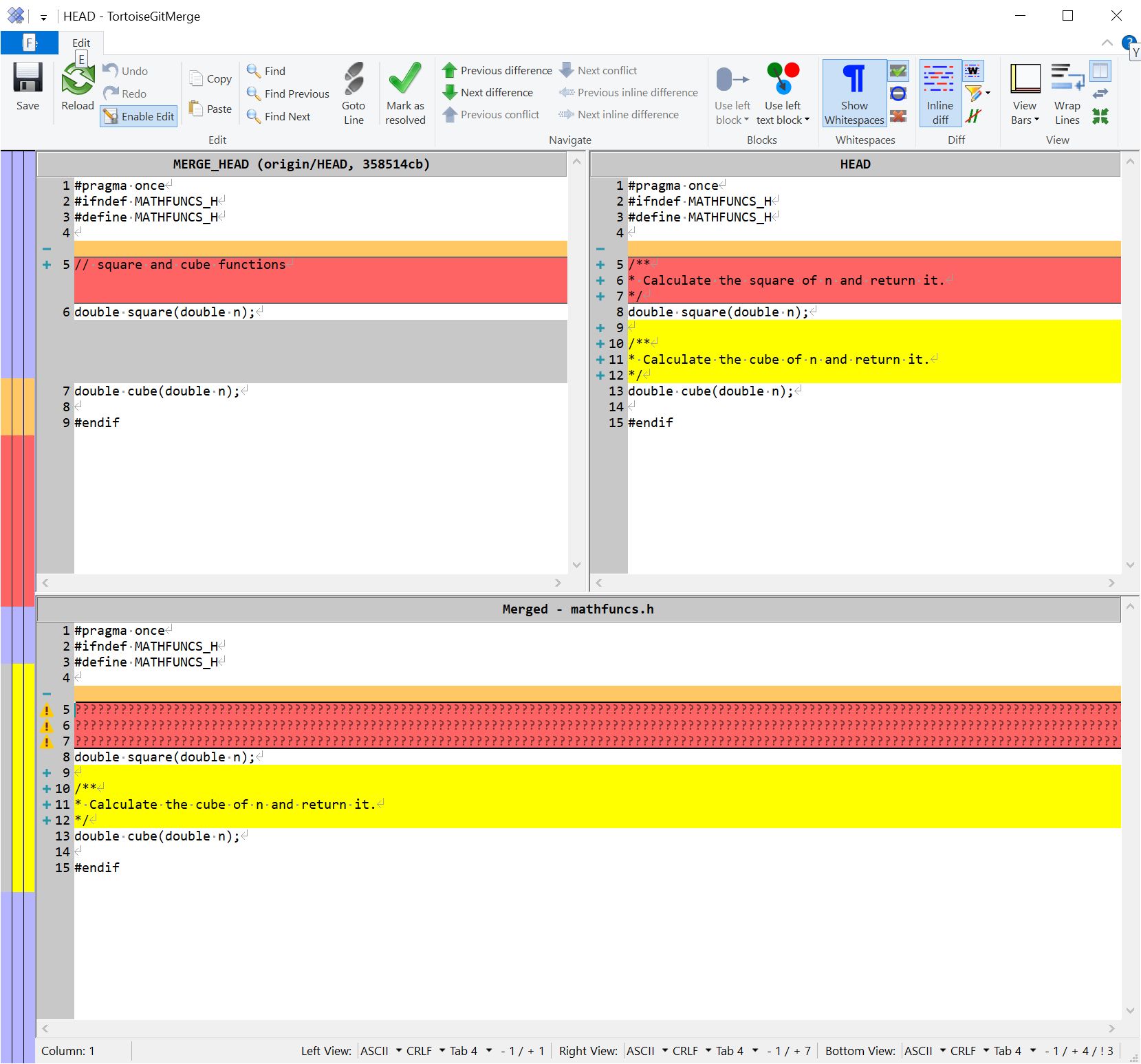
Task: Toggle Inline diff highlighting
Action: (939, 94)
